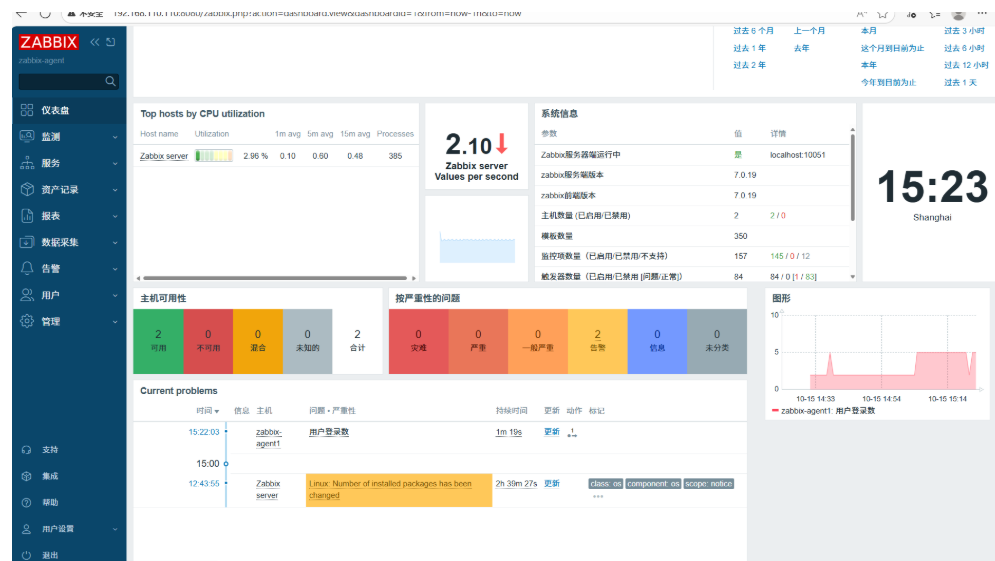This screenshot has height=561, width=995.
Task: Click the 服务 services icon in sidebar
Action: tap(27, 163)
